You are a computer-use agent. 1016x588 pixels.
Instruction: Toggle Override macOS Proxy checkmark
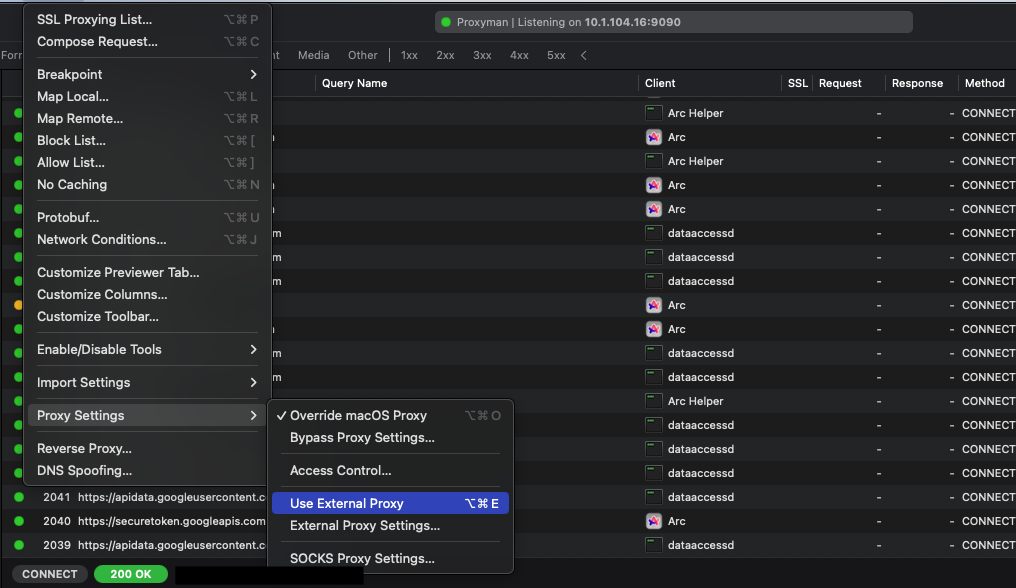(390, 416)
